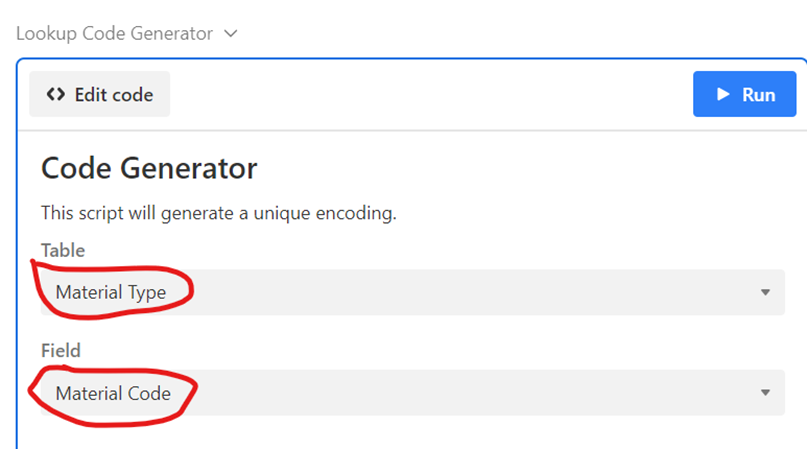The height and width of the screenshot is (449, 807).
Task: Click the Code Generator heading
Action: [149, 168]
